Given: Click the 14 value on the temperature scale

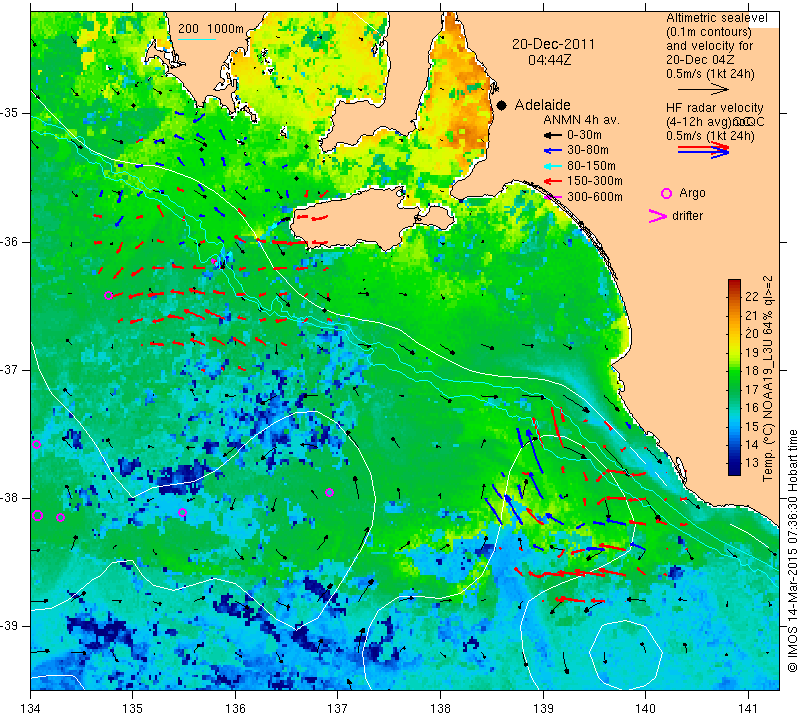Looking at the screenshot, I should (752, 444).
